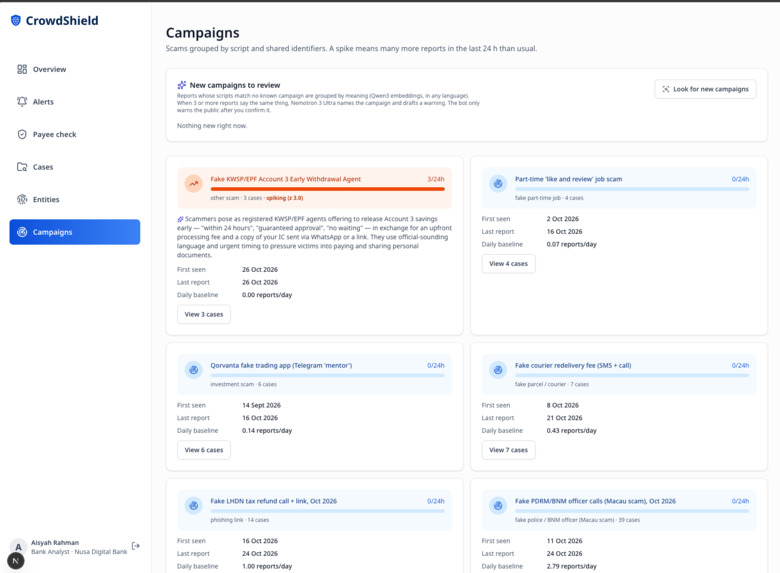Open Fake PDRM/BNM officer calls campaign title

pyautogui.click(x=595, y=501)
